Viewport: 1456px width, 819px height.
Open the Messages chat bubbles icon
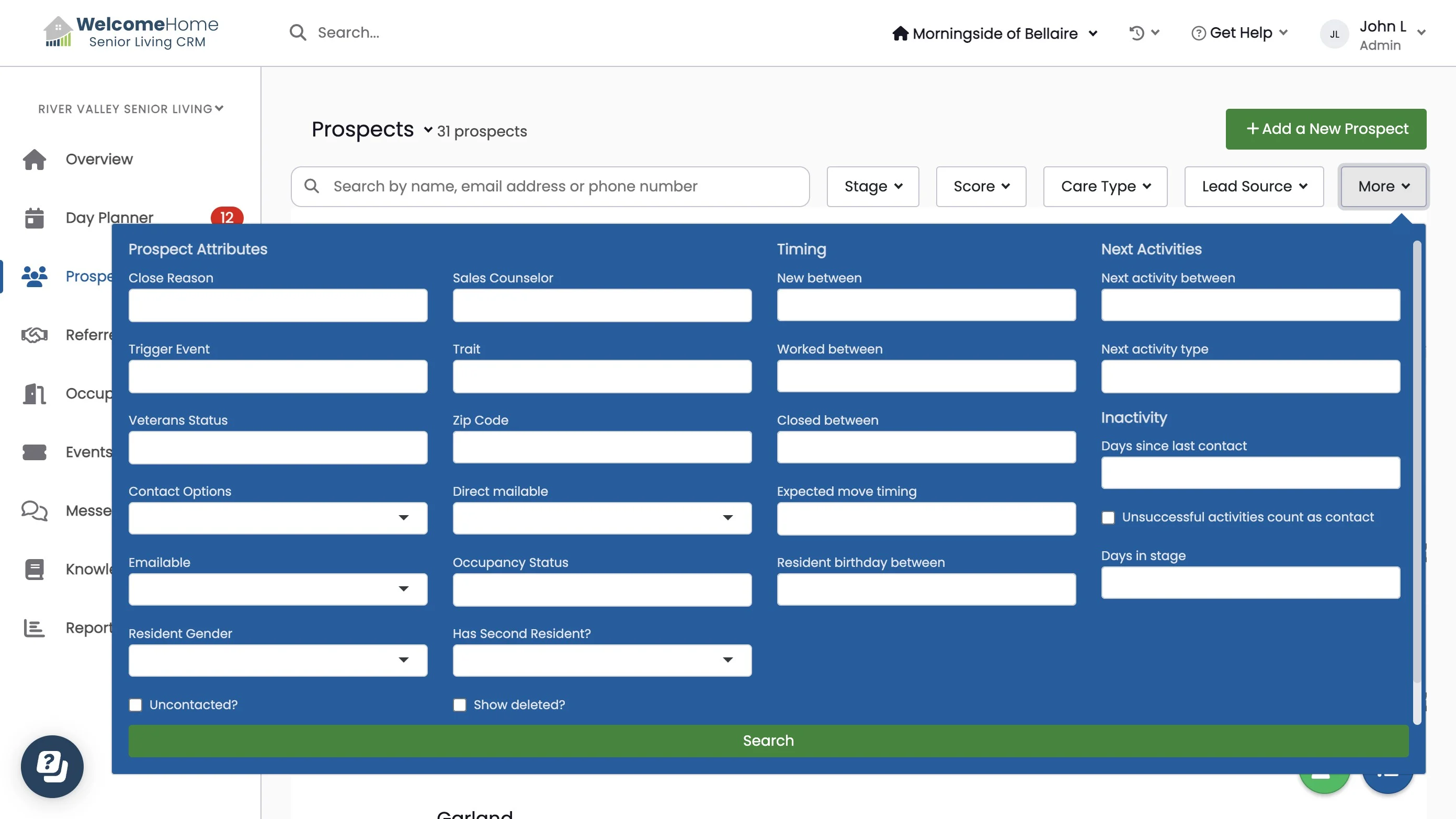pos(35,510)
